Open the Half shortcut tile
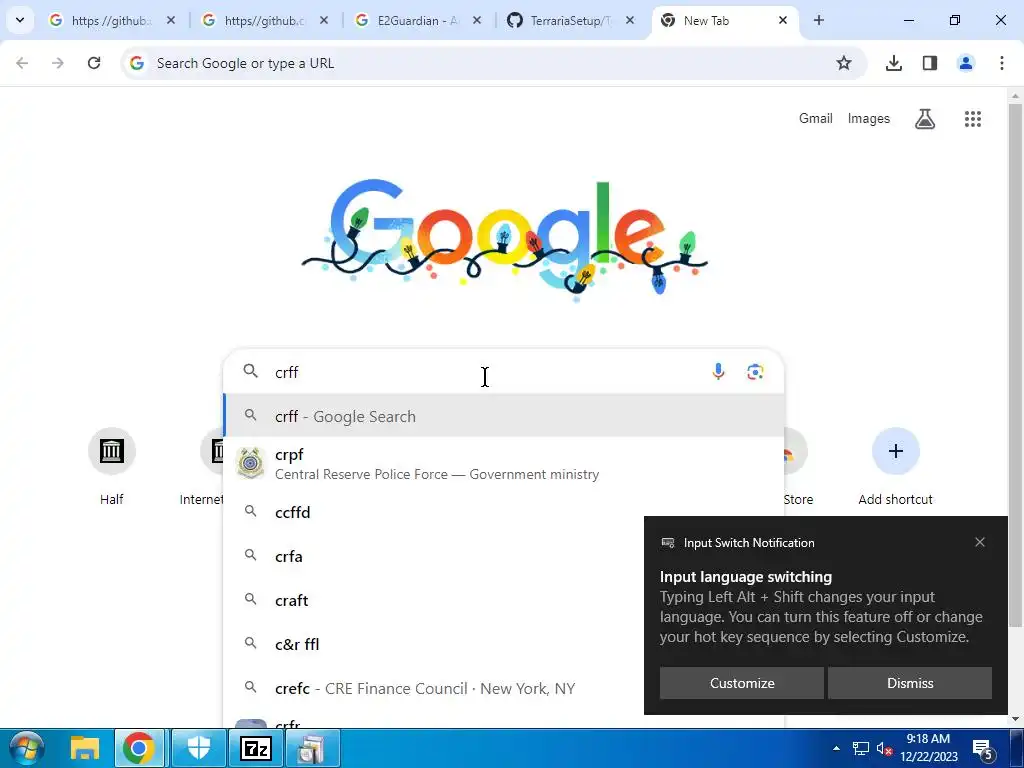1024x768 pixels. 112,467
